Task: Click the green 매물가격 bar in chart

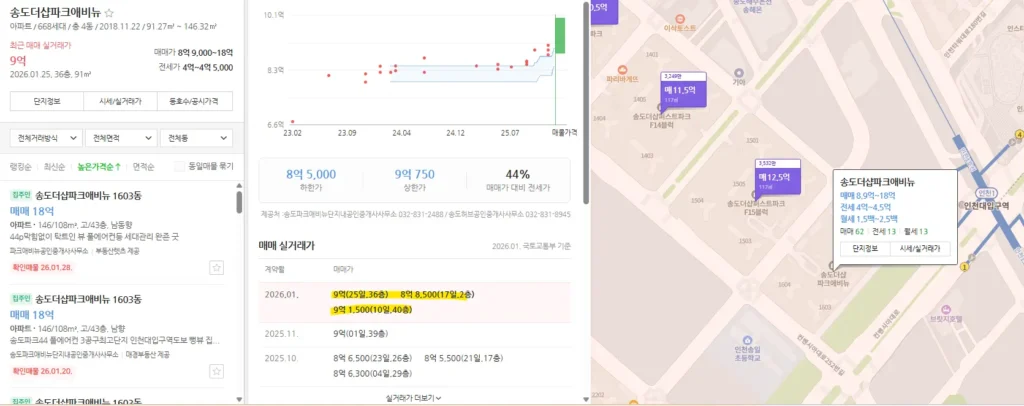Action: point(560,36)
